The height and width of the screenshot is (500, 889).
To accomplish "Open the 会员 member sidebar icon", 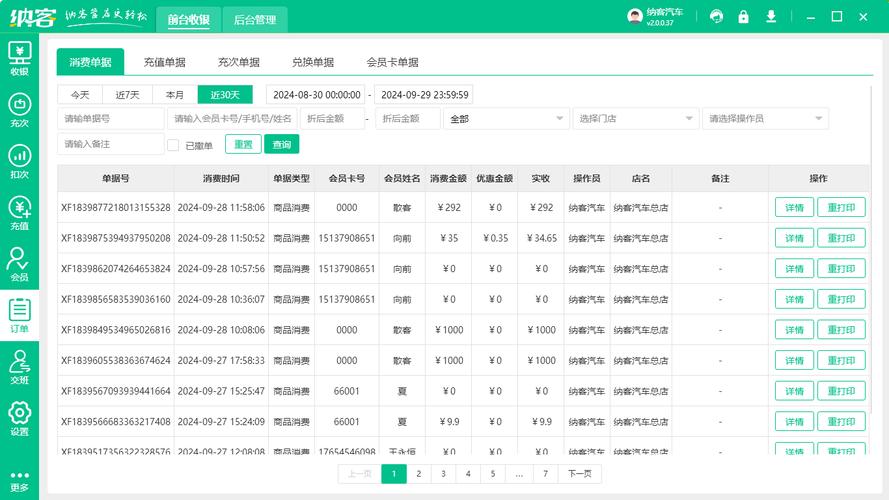I will click(19, 265).
